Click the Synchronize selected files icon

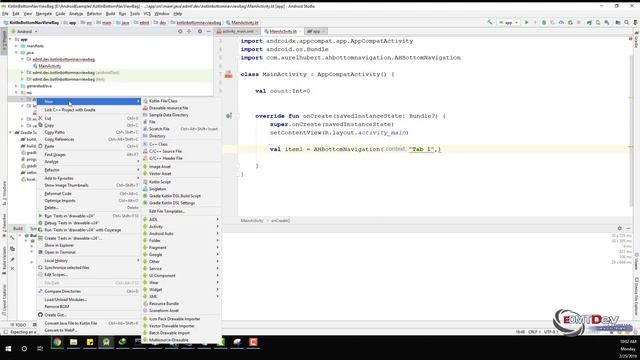(x=40, y=267)
